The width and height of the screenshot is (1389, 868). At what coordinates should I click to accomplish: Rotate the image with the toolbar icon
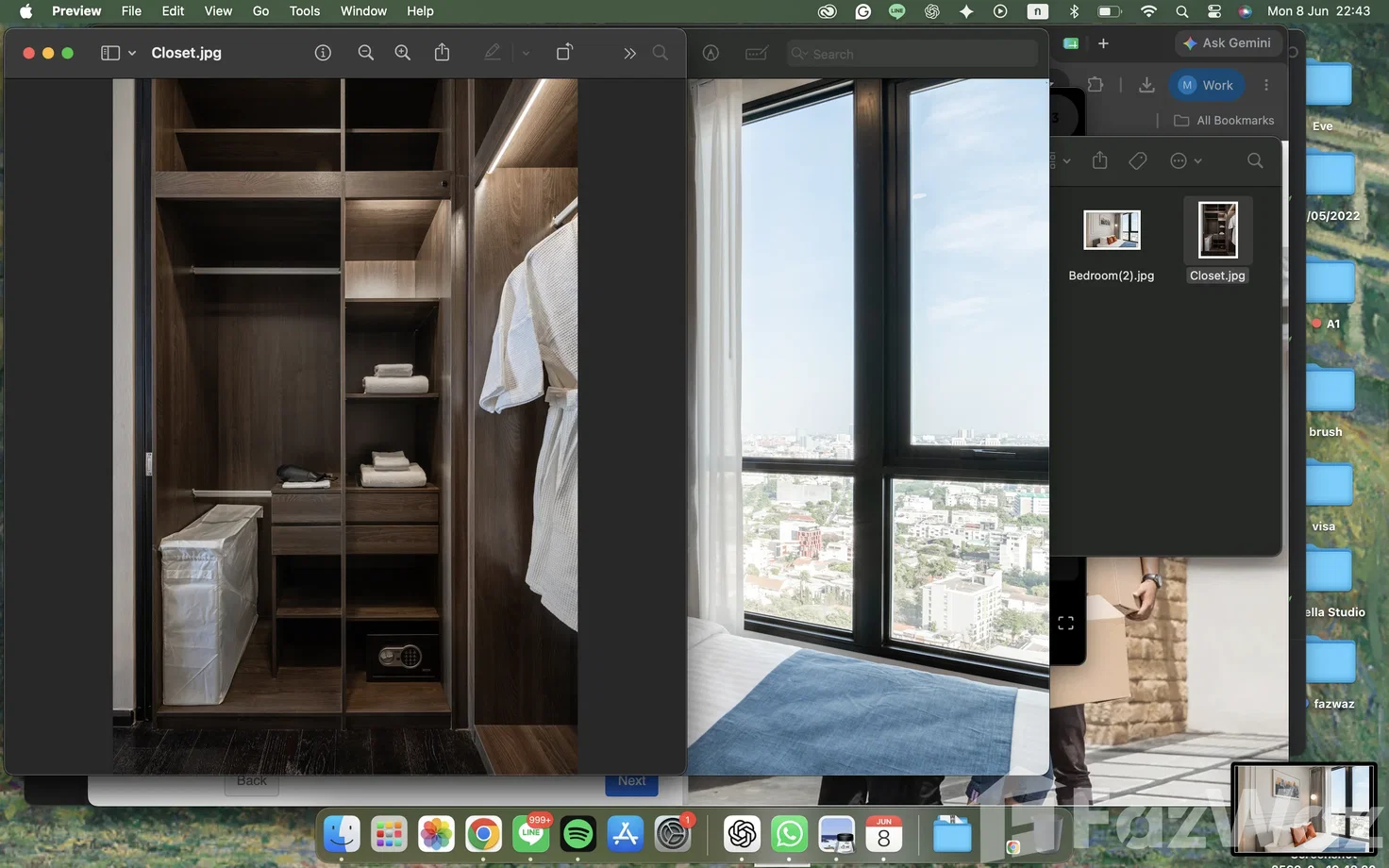point(564,52)
